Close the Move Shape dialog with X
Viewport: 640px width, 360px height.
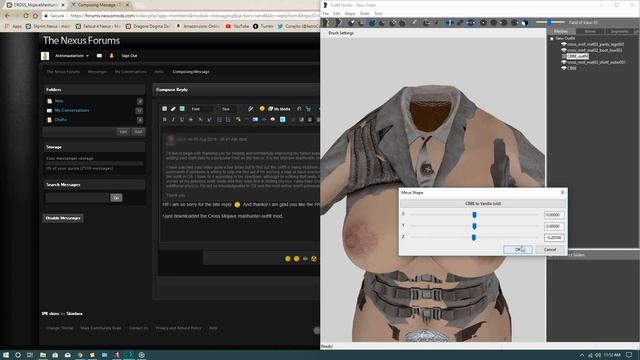click(562, 192)
